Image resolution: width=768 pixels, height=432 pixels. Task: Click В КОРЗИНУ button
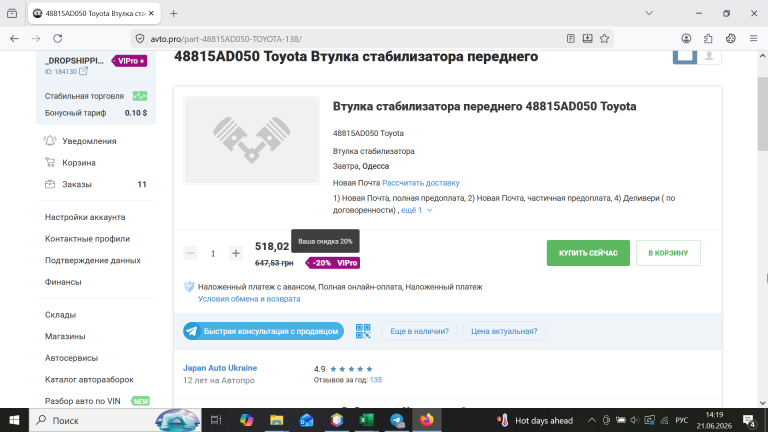point(668,253)
